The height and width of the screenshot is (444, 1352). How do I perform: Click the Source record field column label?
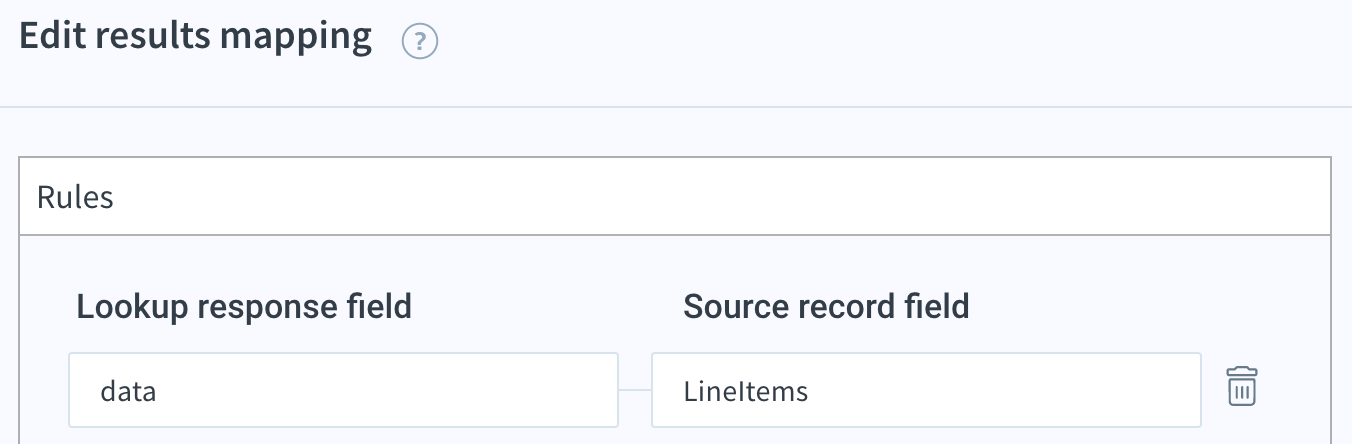pos(826,306)
